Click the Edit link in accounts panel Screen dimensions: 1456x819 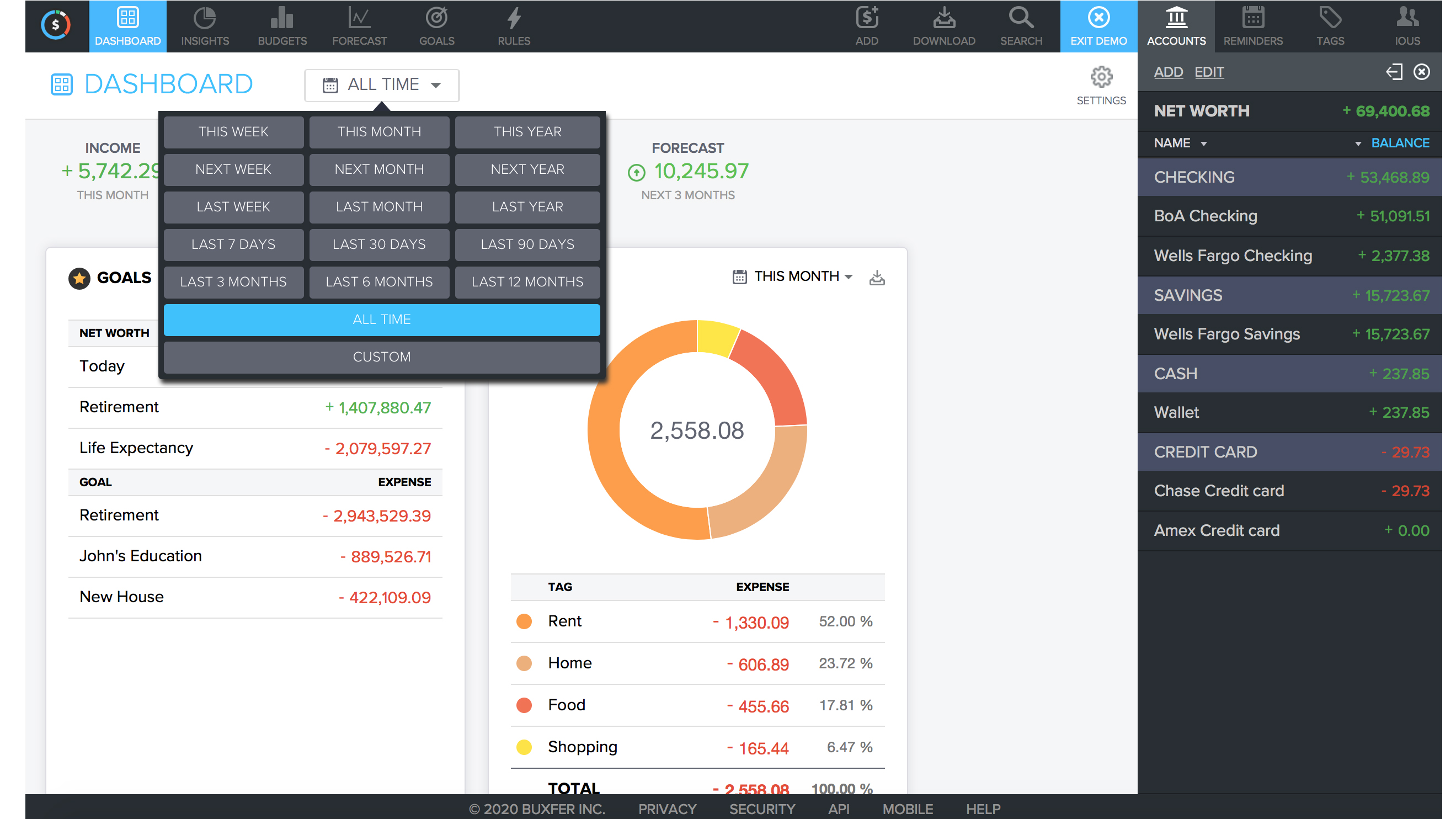[x=1209, y=72]
